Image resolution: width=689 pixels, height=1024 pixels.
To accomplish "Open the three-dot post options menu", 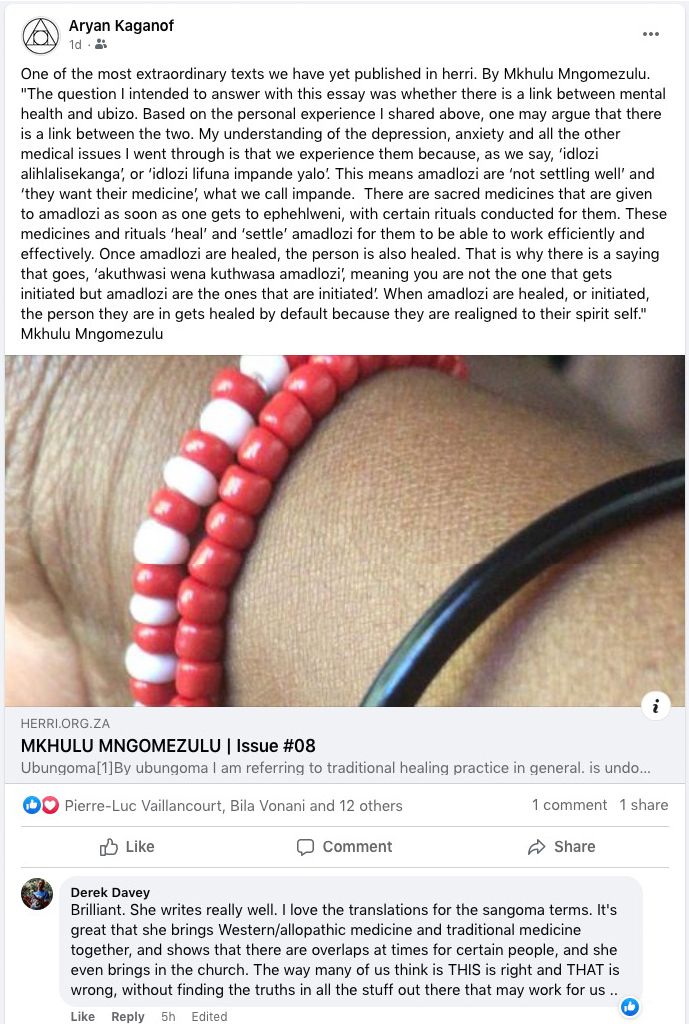I will point(650,34).
